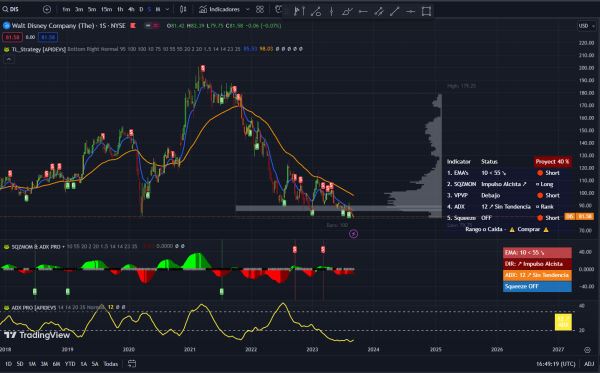Collapse the indicator legend with chevron
600x373 pixels.
[x=9, y=59]
